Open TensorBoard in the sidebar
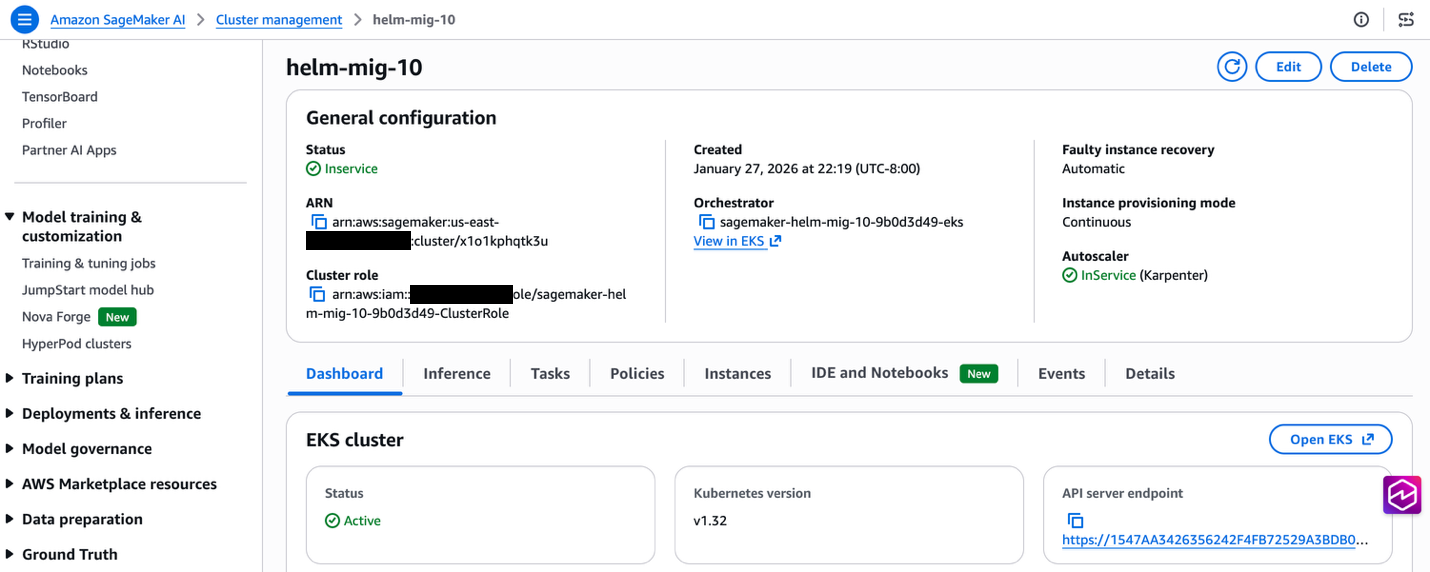The image size is (1430, 572). pyautogui.click(x=60, y=97)
